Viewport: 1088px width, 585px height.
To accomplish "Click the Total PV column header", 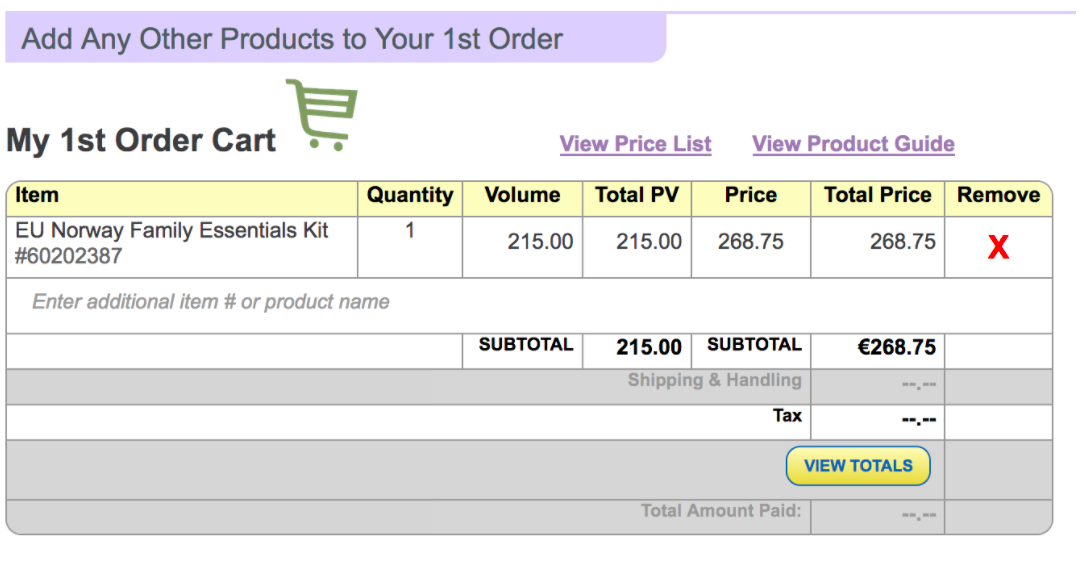I will pos(636,196).
